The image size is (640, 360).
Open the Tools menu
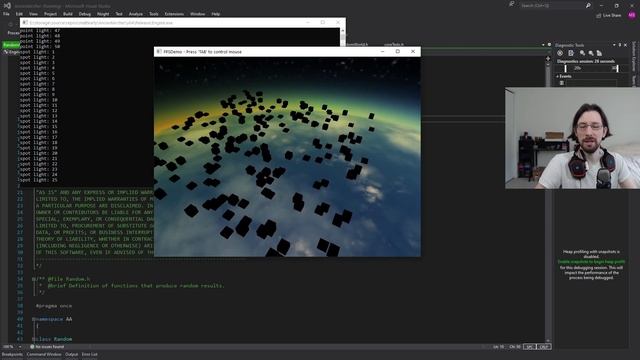click(x=154, y=14)
